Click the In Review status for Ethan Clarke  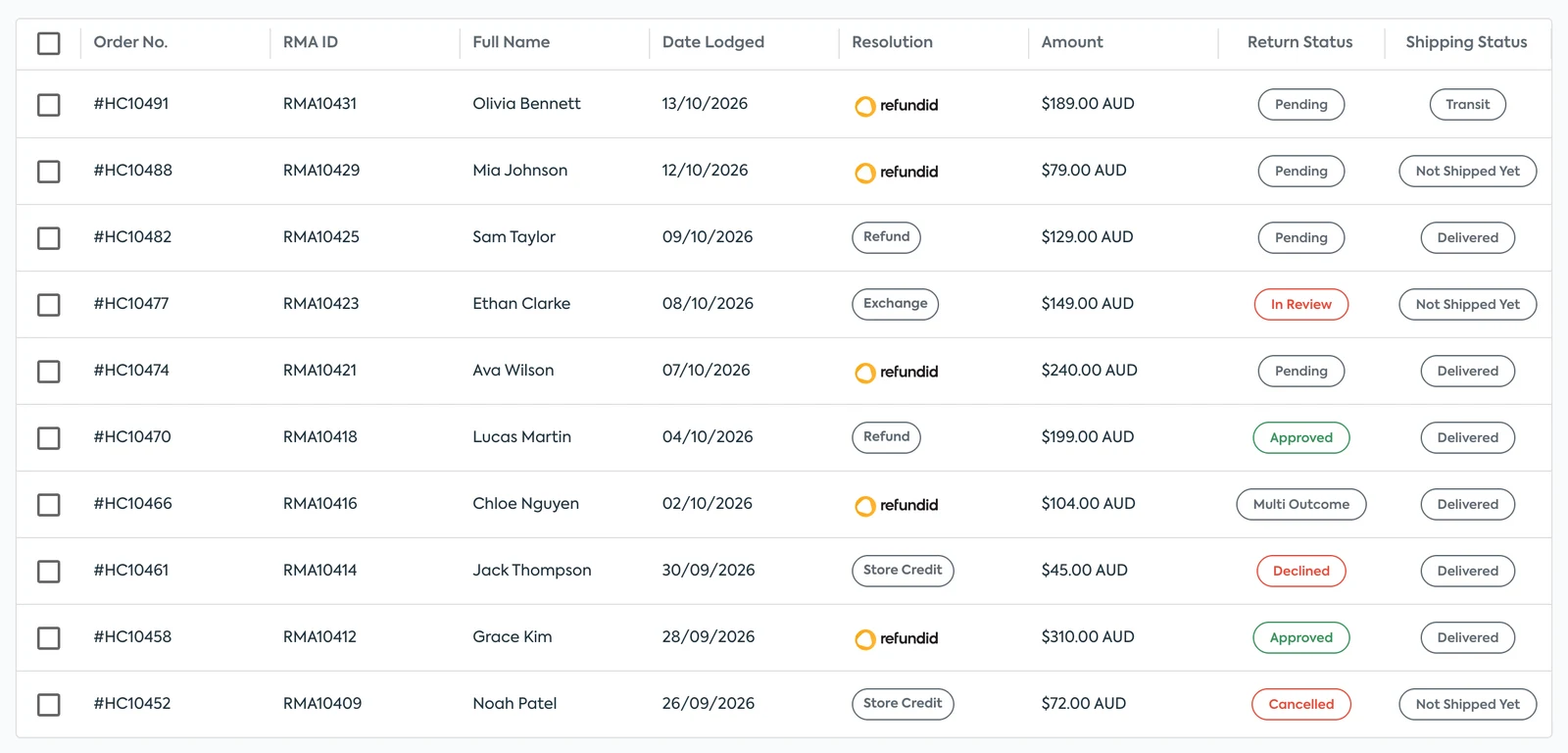pyautogui.click(x=1300, y=305)
